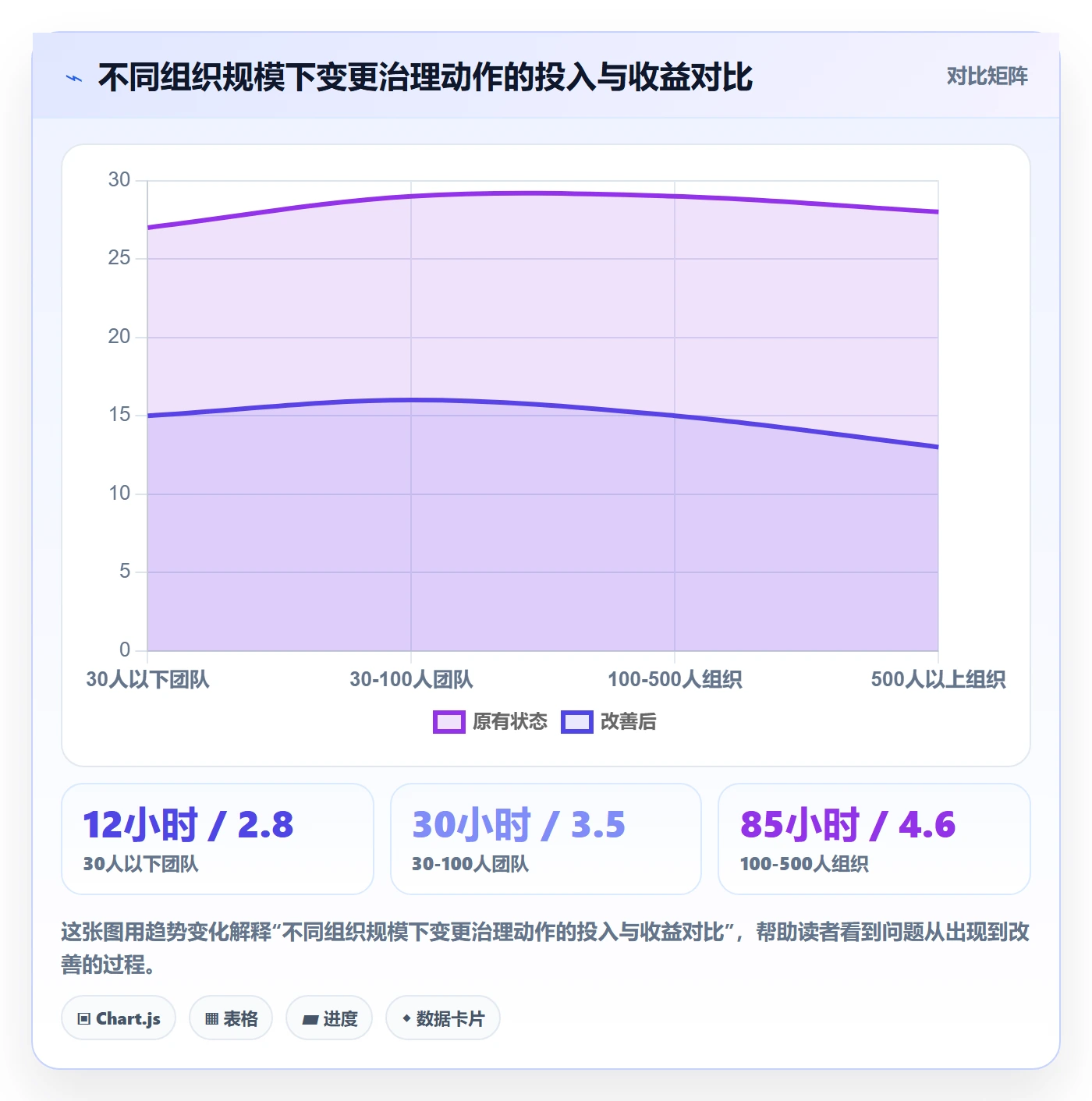Click the y-axis value 15
Image resolution: width=1092 pixels, height=1101 pixels.
click(x=119, y=415)
